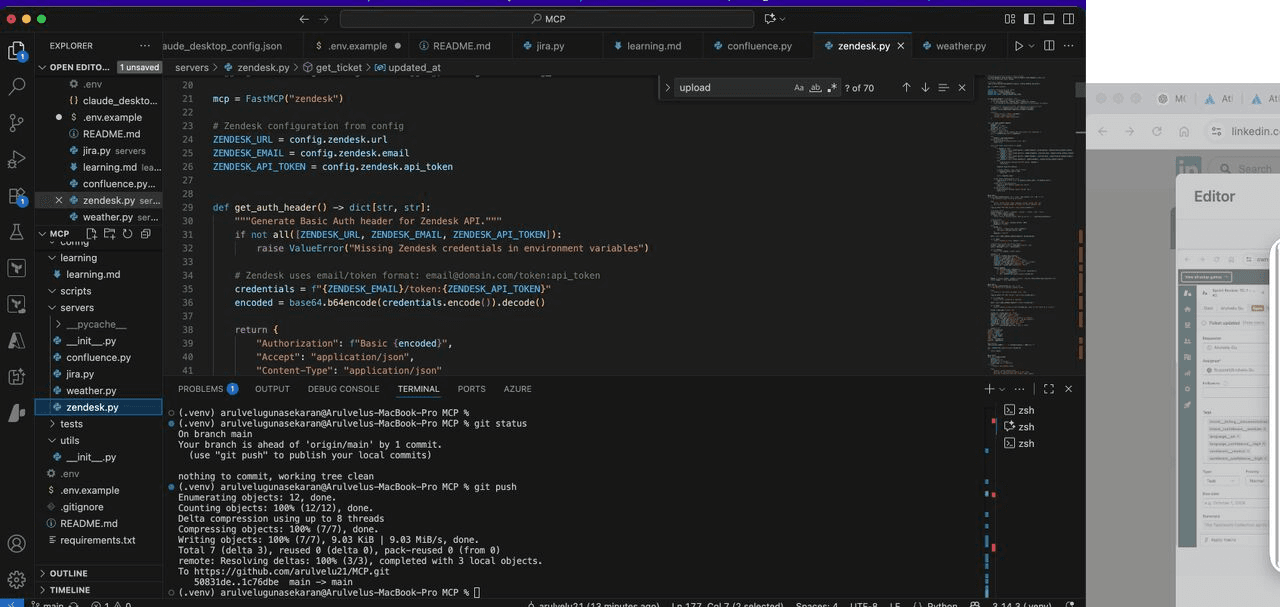Collapse all folders in MCP explorer
This screenshot has width=1280, height=607.
(145, 234)
